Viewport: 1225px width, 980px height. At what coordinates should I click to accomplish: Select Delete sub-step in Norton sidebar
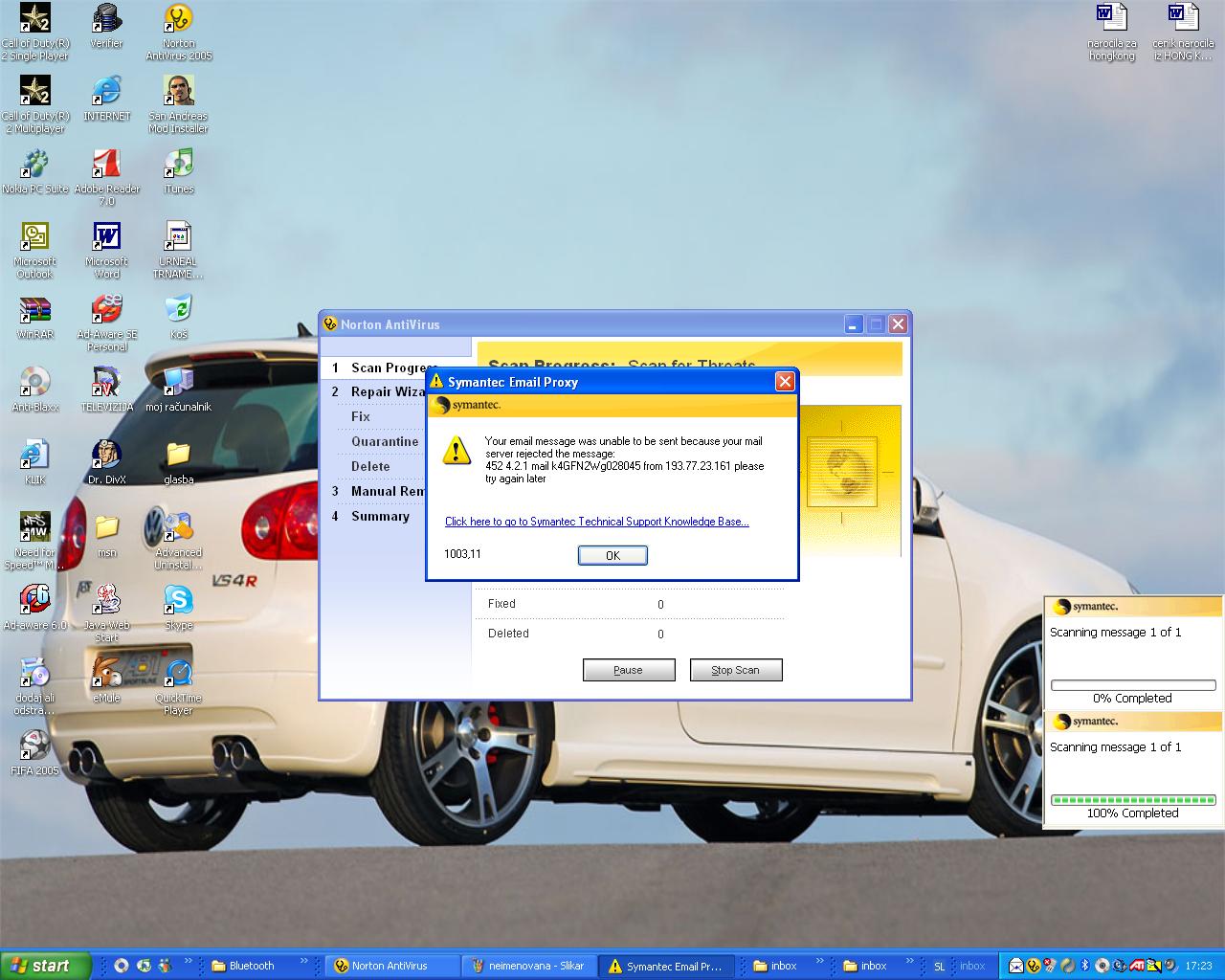[x=370, y=466]
